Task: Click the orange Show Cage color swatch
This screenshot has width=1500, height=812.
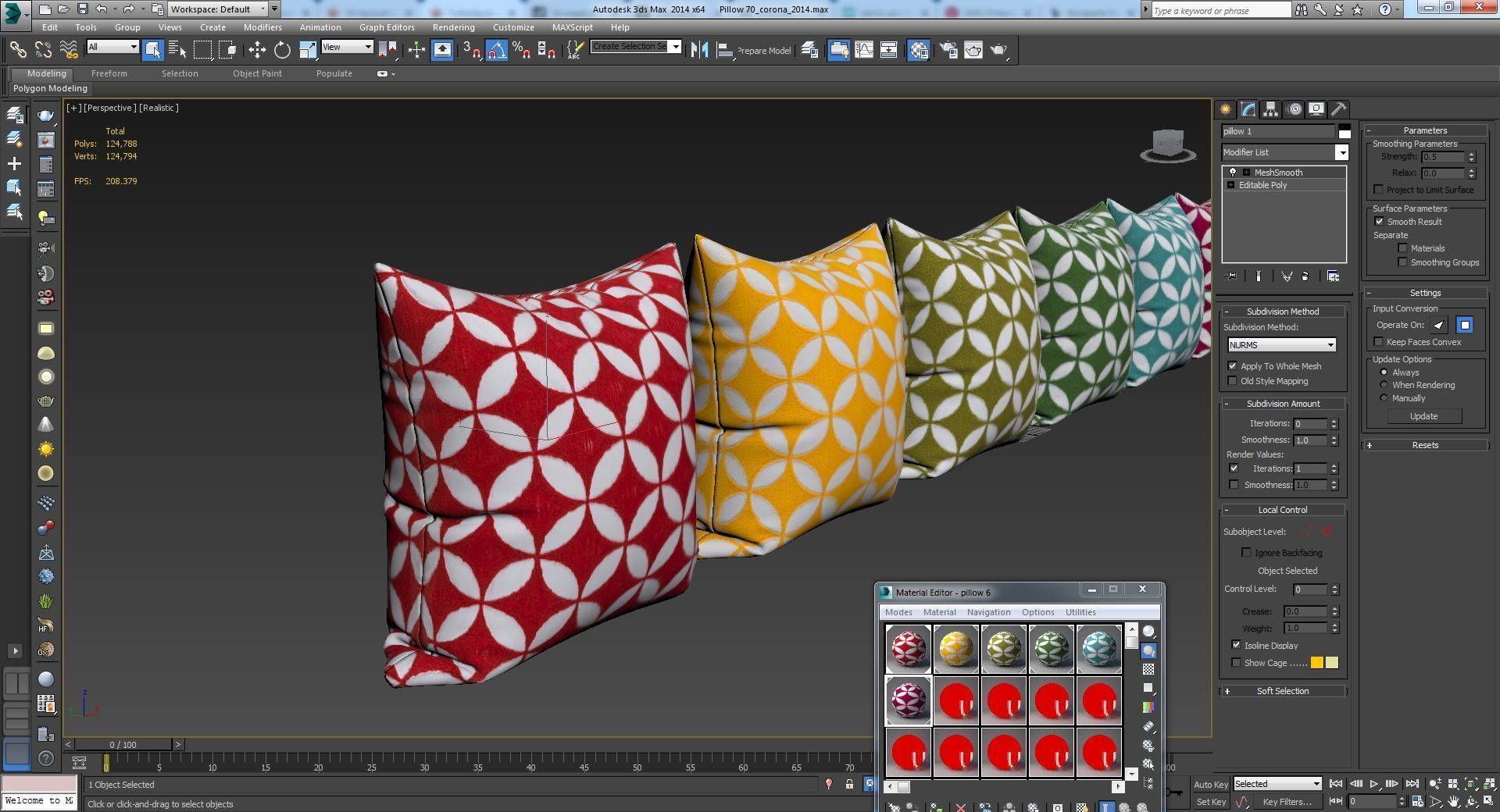Action: (x=1317, y=663)
